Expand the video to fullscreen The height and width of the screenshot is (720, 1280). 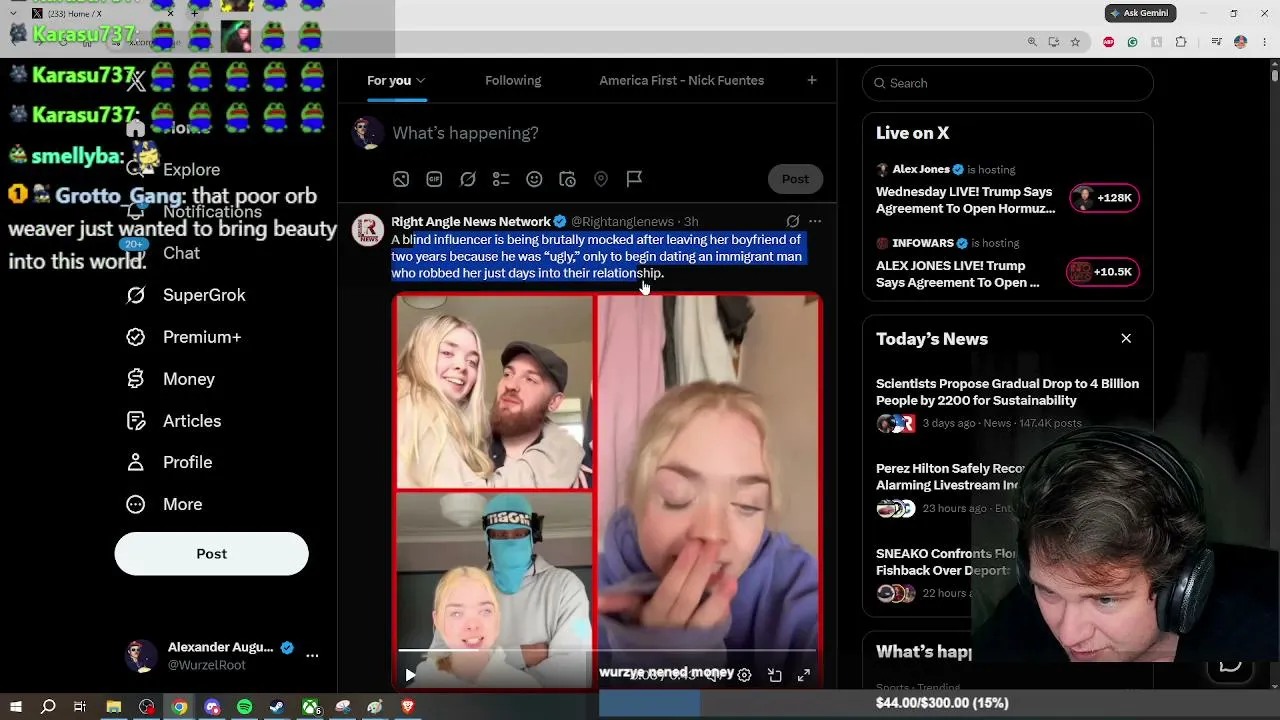click(x=803, y=676)
